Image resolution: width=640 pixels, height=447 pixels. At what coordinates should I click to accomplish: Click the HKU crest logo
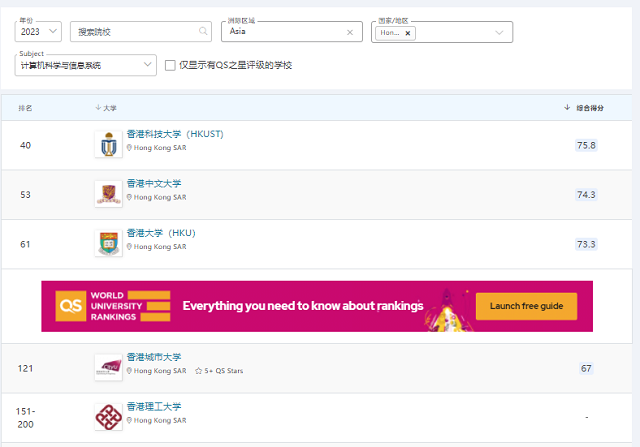click(109, 243)
